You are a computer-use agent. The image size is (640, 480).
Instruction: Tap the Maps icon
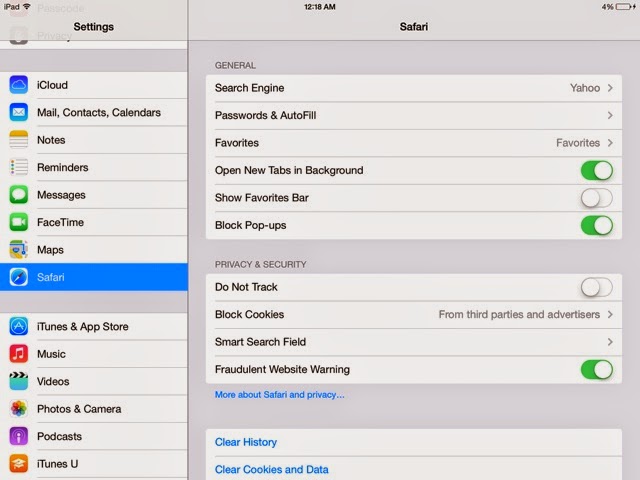[x=19, y=249]
